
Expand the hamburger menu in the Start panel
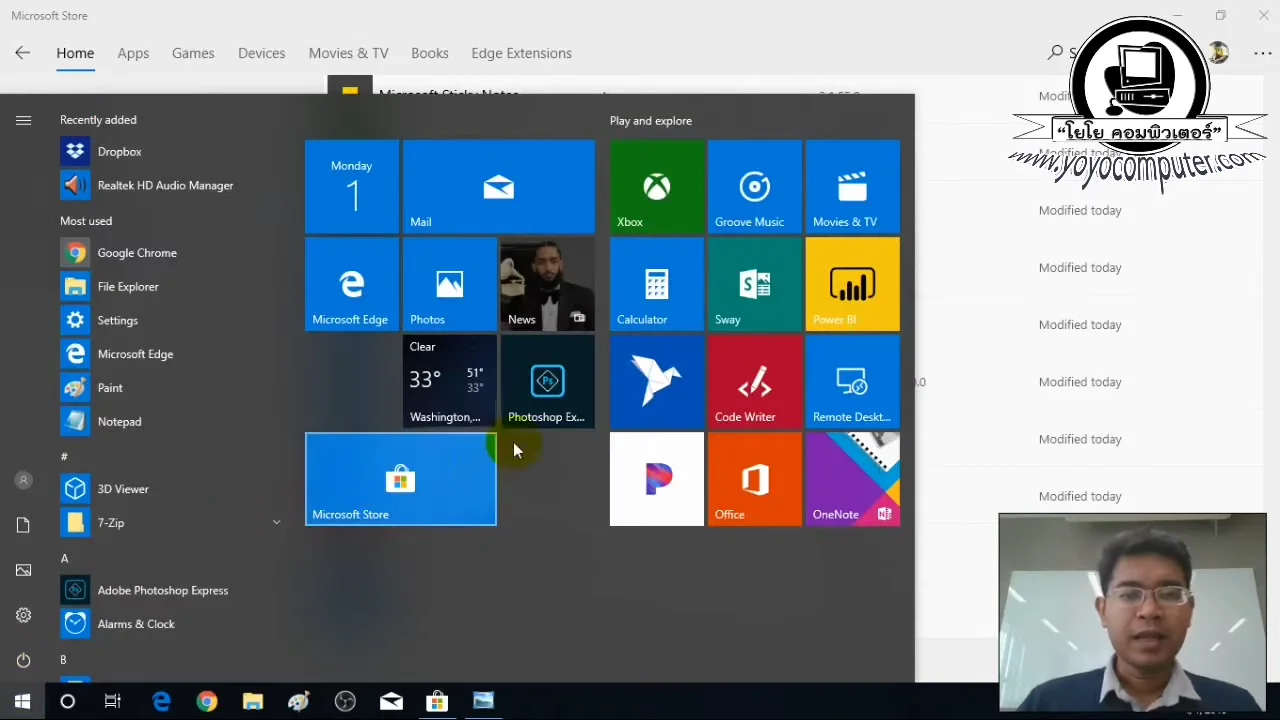[23, 120]
